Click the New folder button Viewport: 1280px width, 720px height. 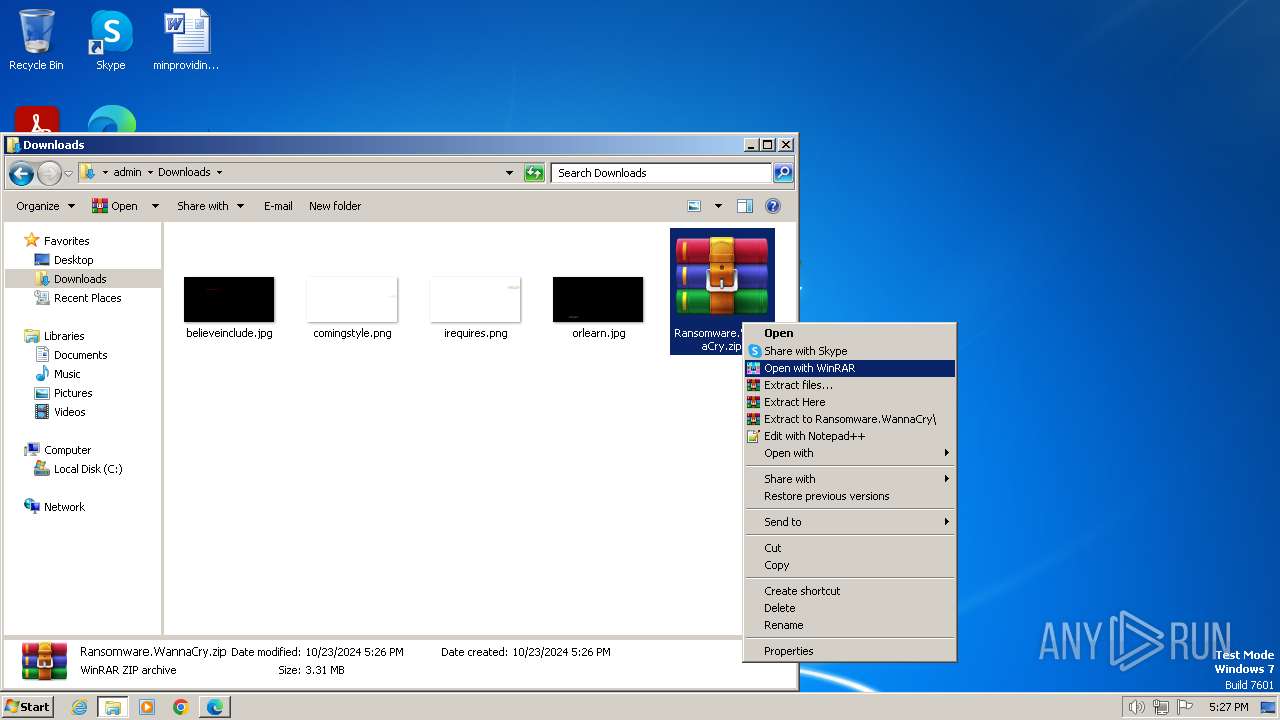[x=335, y=206]
